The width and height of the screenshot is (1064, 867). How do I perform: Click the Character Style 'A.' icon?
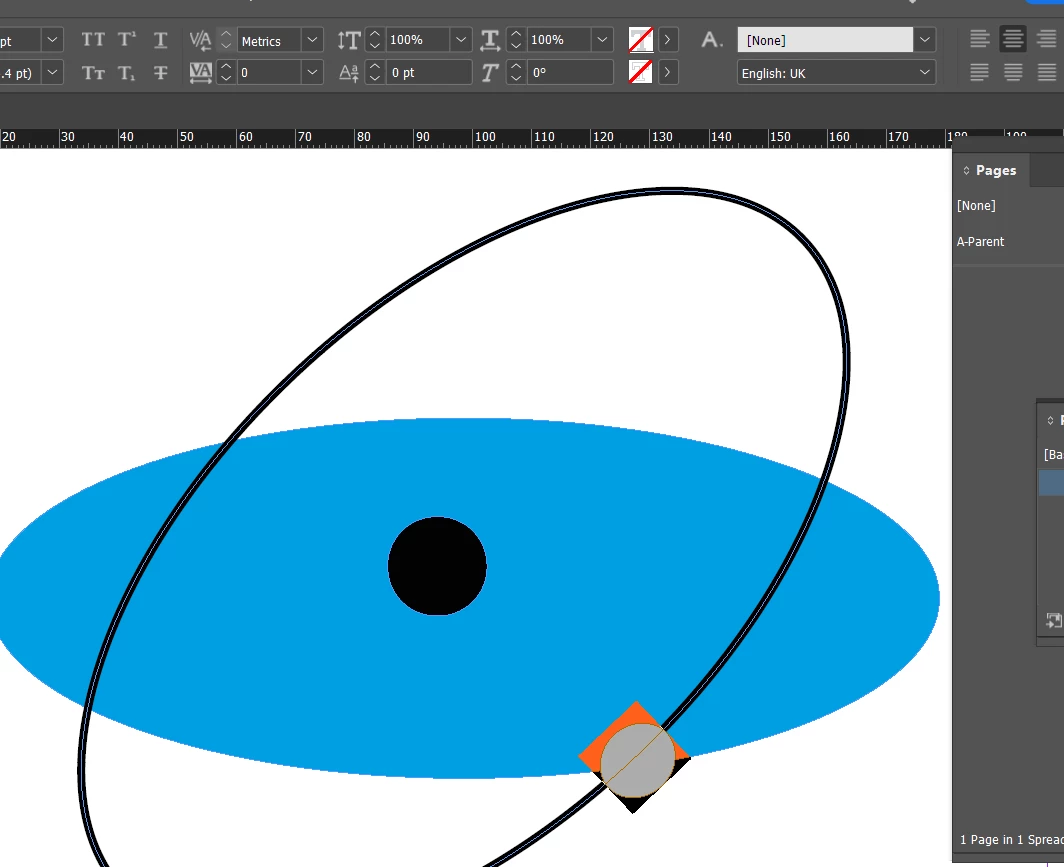coord(711,40)
